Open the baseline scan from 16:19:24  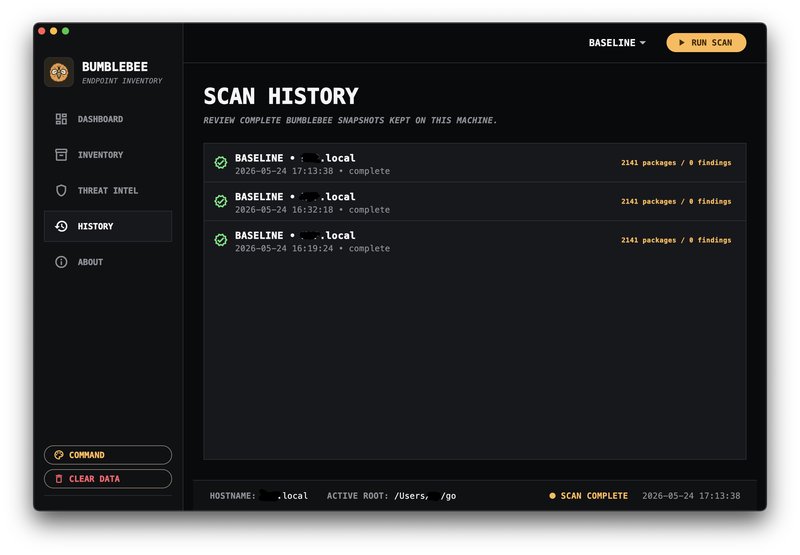[x=474, y=240]
